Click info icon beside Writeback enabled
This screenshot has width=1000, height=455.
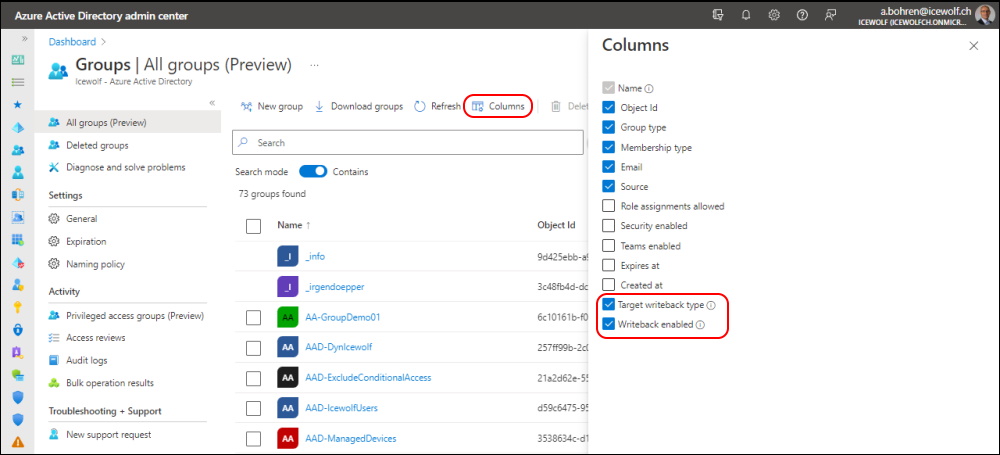tap(700, 325)
